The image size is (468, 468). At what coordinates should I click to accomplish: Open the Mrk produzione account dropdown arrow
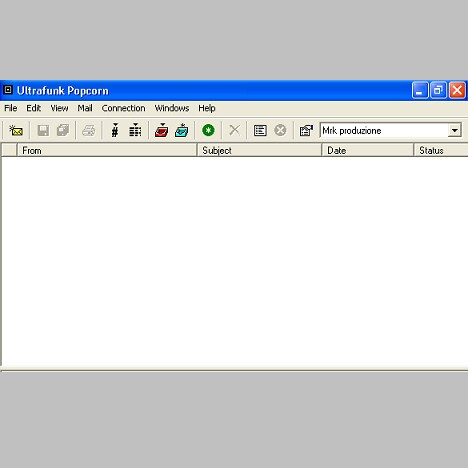coord(455,130)
